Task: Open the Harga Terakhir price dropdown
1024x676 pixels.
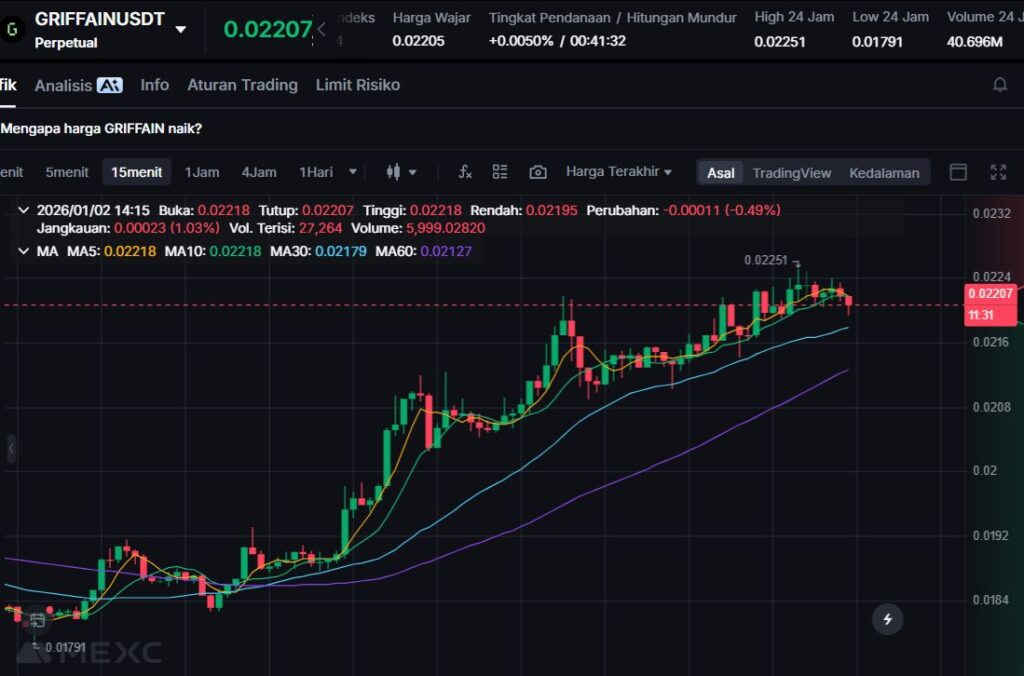Action: click(618, 172)
